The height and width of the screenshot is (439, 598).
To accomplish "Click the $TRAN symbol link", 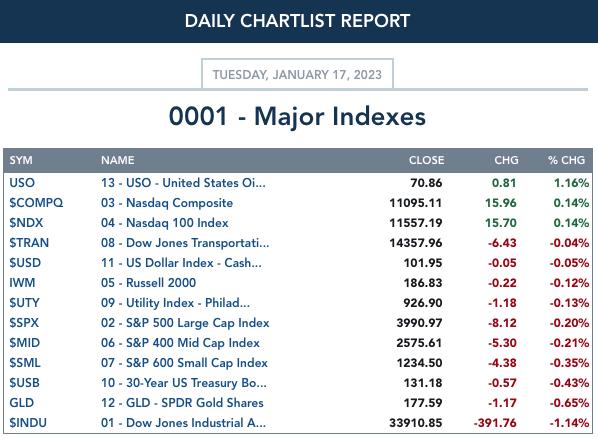I will tap(29, 243).
